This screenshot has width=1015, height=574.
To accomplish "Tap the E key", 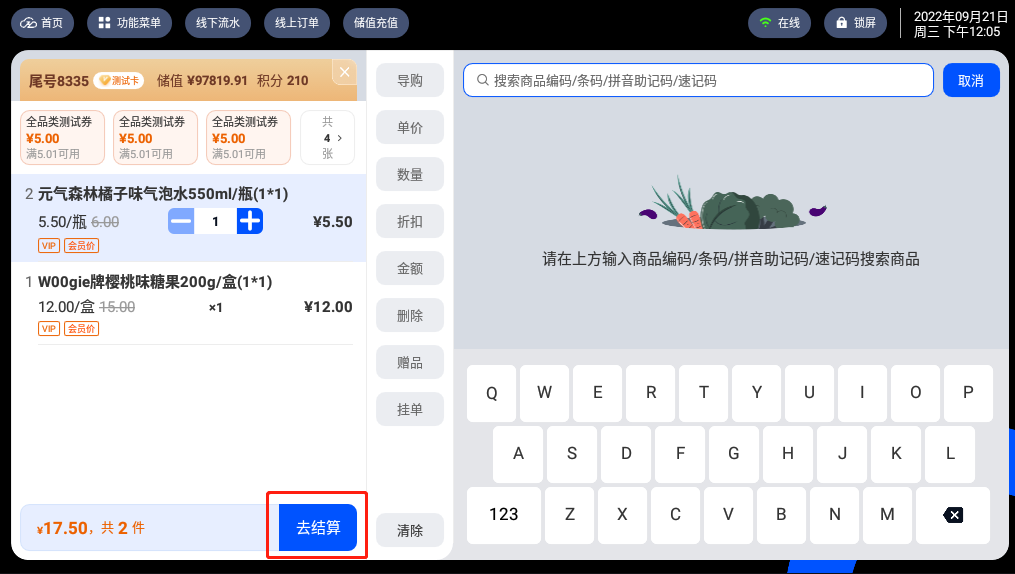I will pyautogui.click(x=597, y=393).
